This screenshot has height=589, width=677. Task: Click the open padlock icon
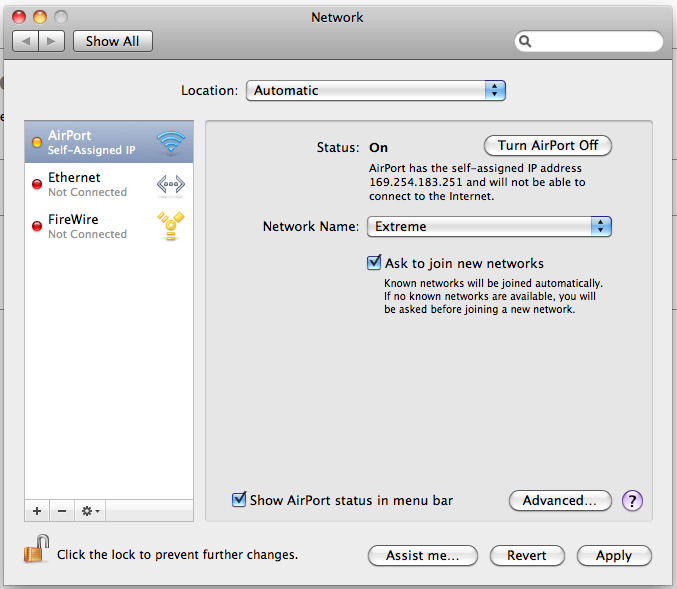[36, 548]
